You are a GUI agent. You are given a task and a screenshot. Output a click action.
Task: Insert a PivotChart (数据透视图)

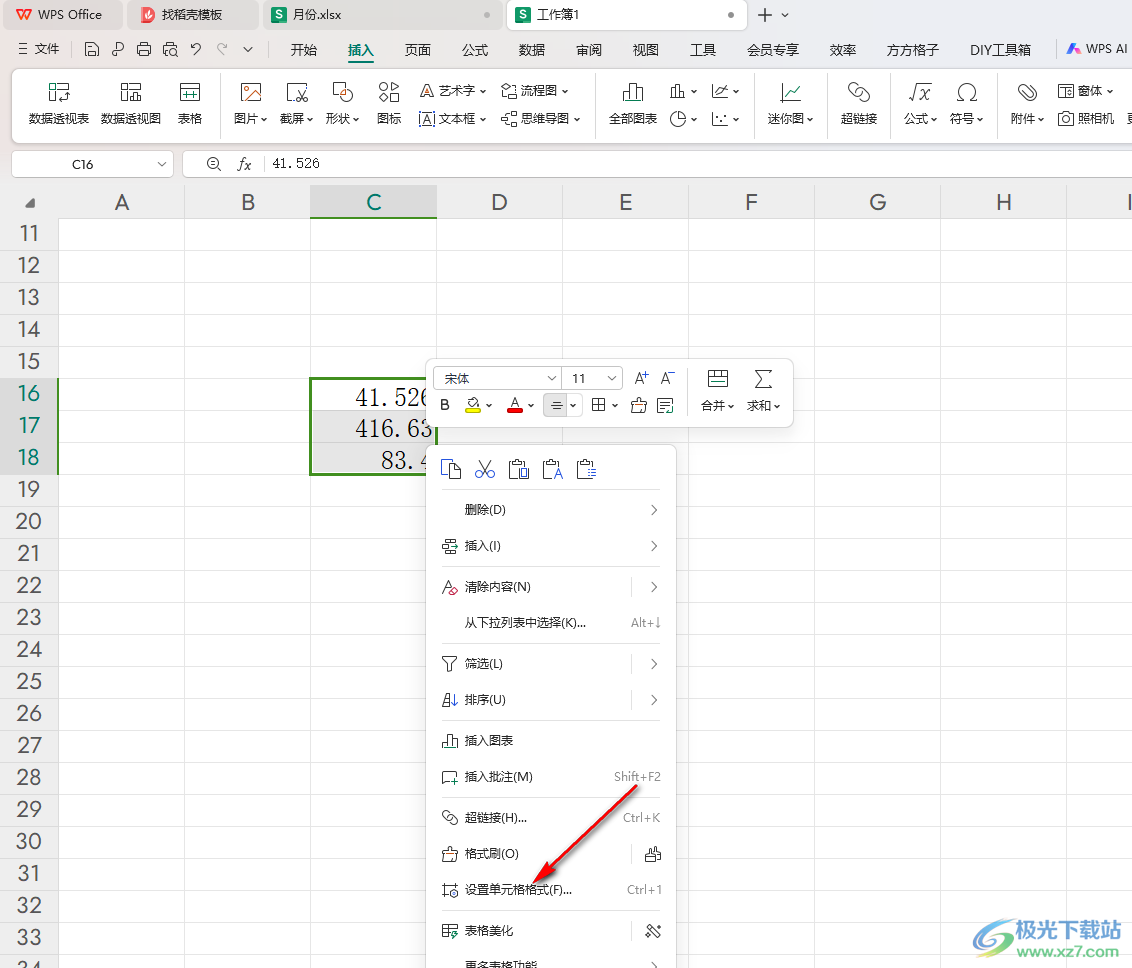tap(131, 104)
